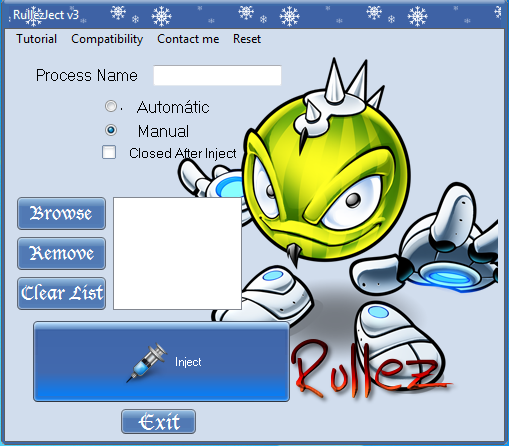This screenshot has height=446, width=509.
Task: Enable the Closed After Inject checkbox
Action: [x=109, y=152]
